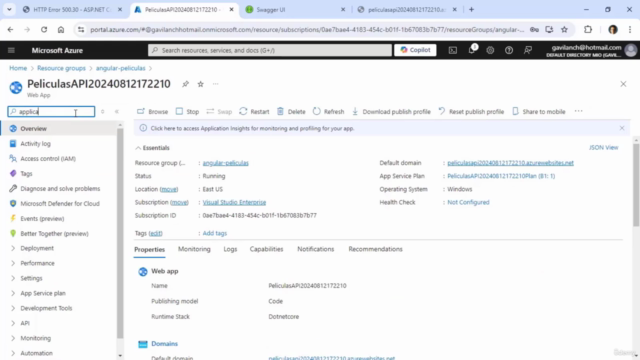
Task: Go to Resource groups breadcrumb
Action: [61, 68]
